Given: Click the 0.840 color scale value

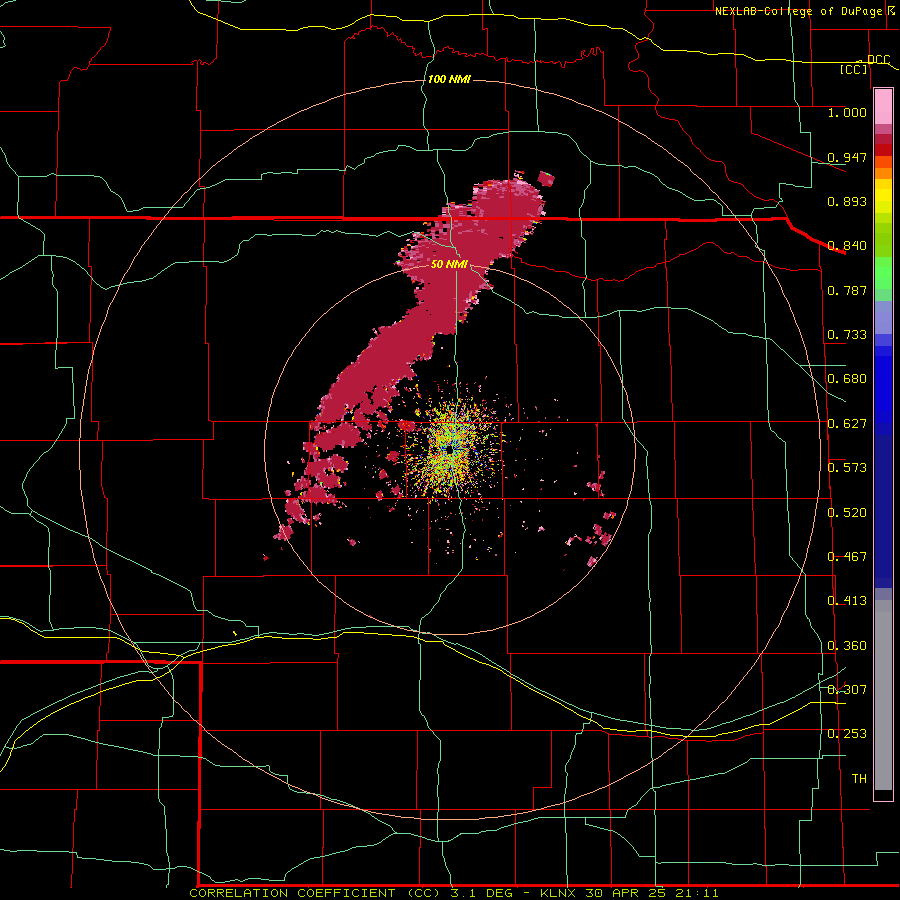Looking at the screenshot, I should pos(847,246).
